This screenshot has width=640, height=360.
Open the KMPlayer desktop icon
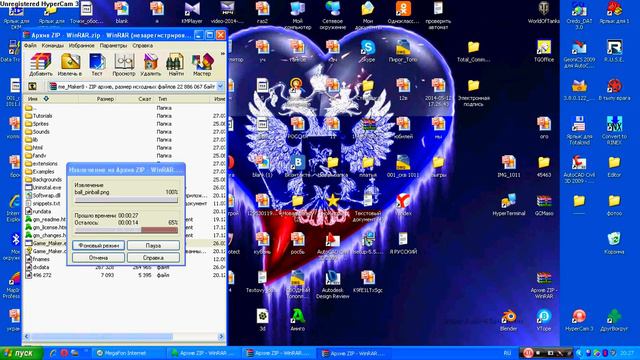[192, 12]
